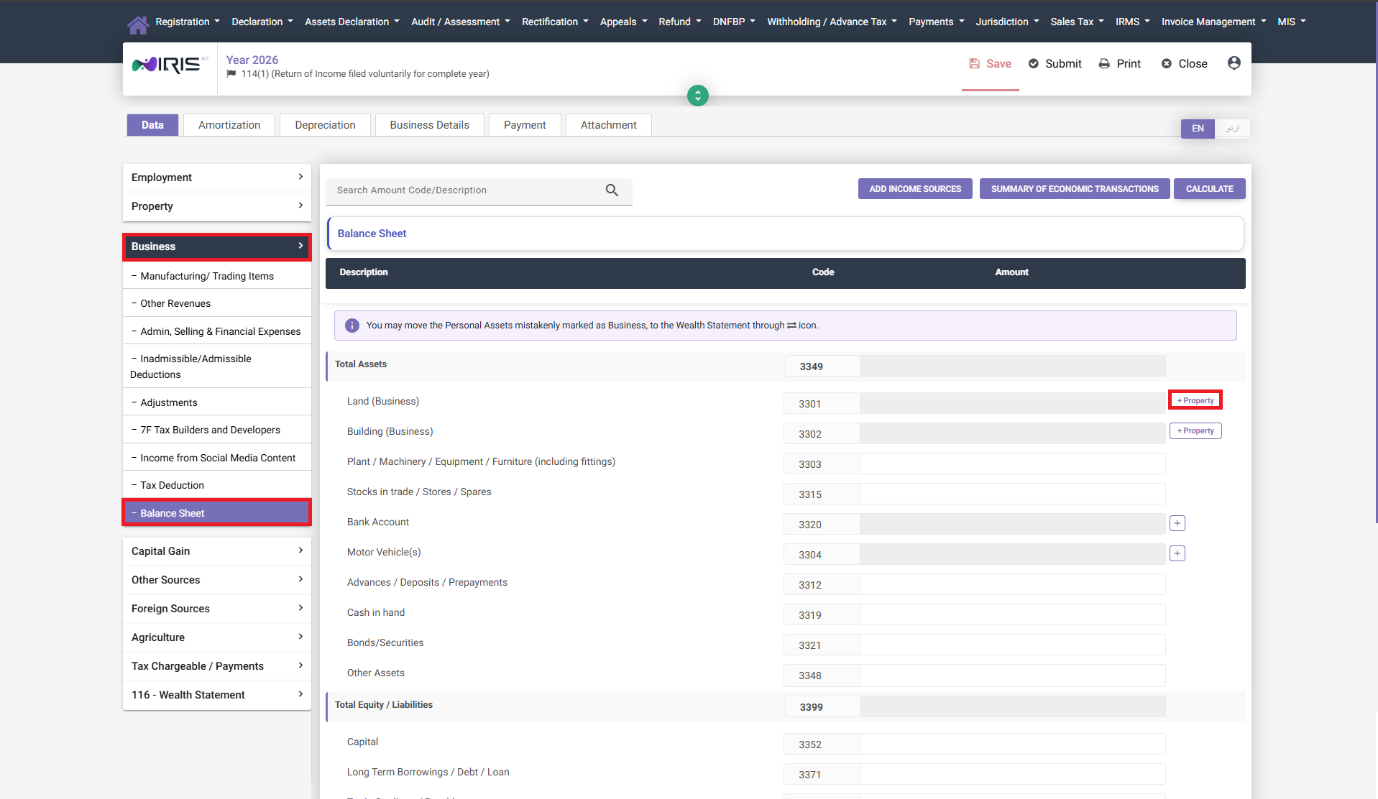Click the IRIS logo

tap(169, 64)
